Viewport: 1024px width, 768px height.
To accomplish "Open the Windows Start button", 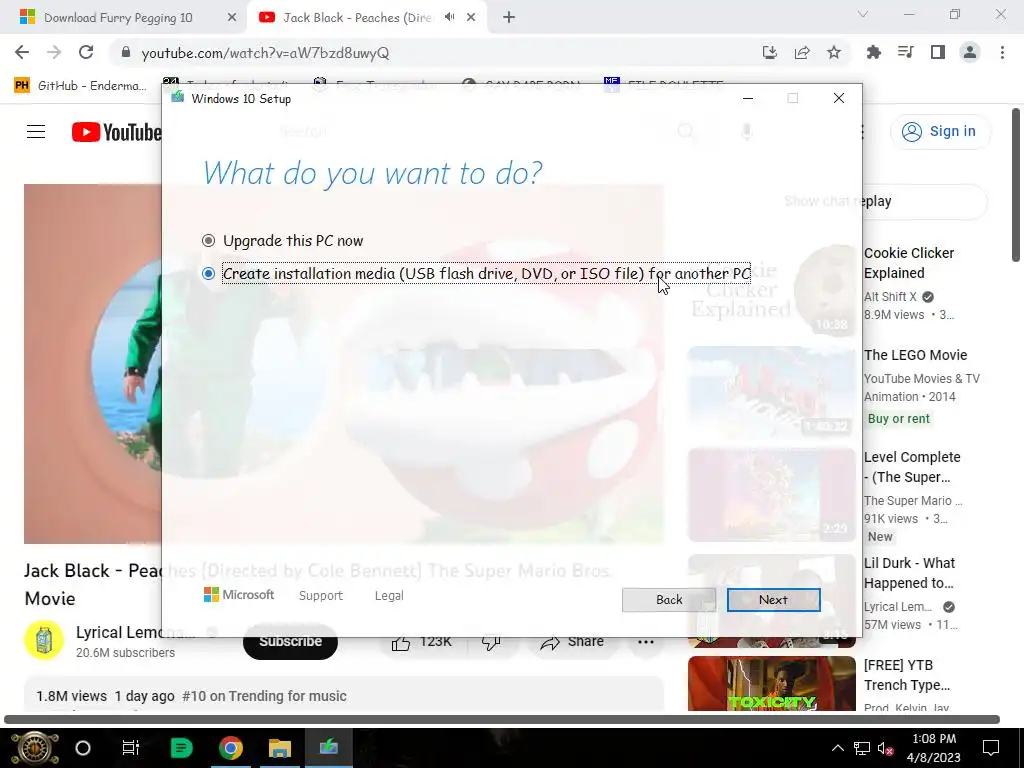I will click(x=34, y=748).
